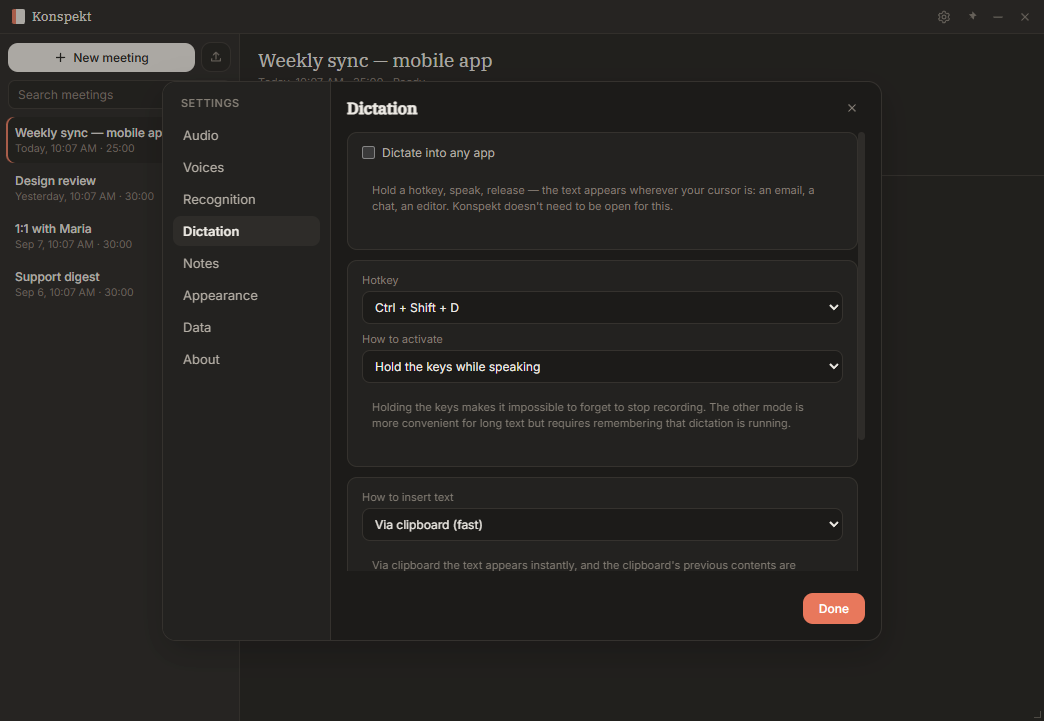
Task: Minimize the Konspekt window
Action: click(997, 17)
